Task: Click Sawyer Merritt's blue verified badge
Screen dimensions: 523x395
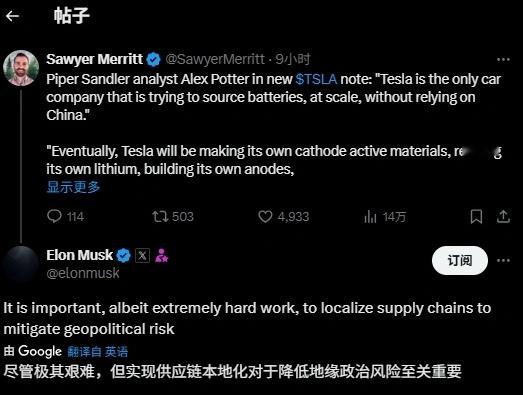Action: (153, 60)
